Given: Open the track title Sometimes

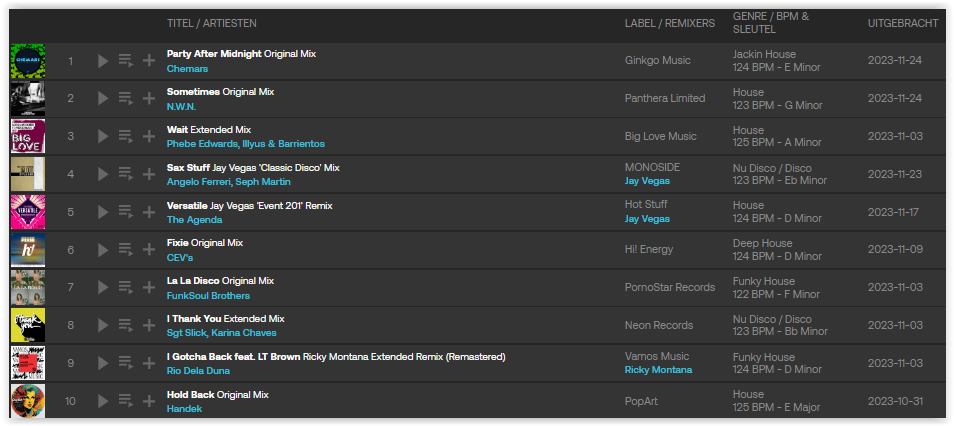Looking at the screenshot, I should coord(193,92).
